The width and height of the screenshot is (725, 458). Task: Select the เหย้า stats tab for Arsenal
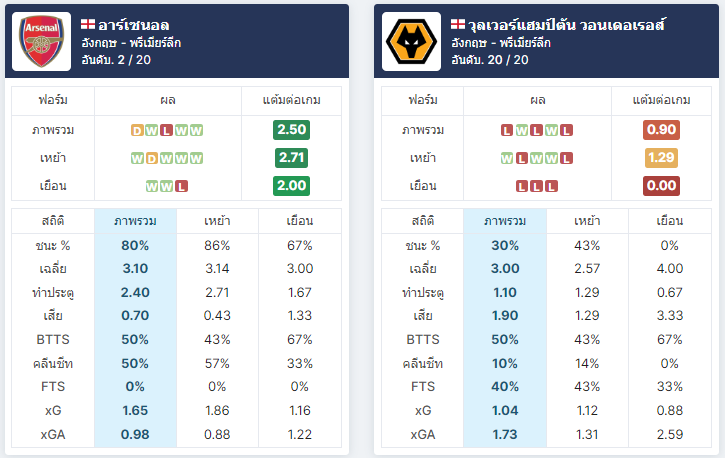[217, 221]
